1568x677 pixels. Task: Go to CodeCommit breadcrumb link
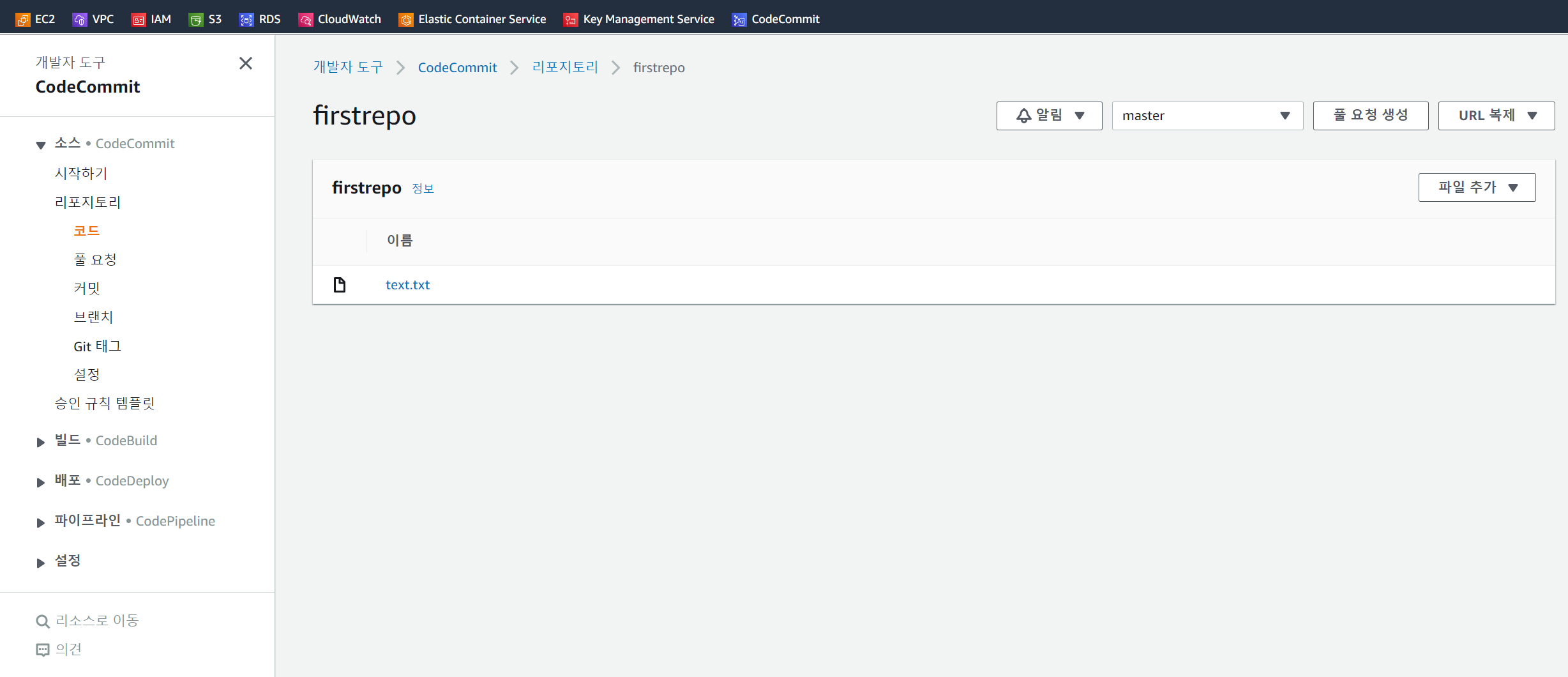click(457, 67)
